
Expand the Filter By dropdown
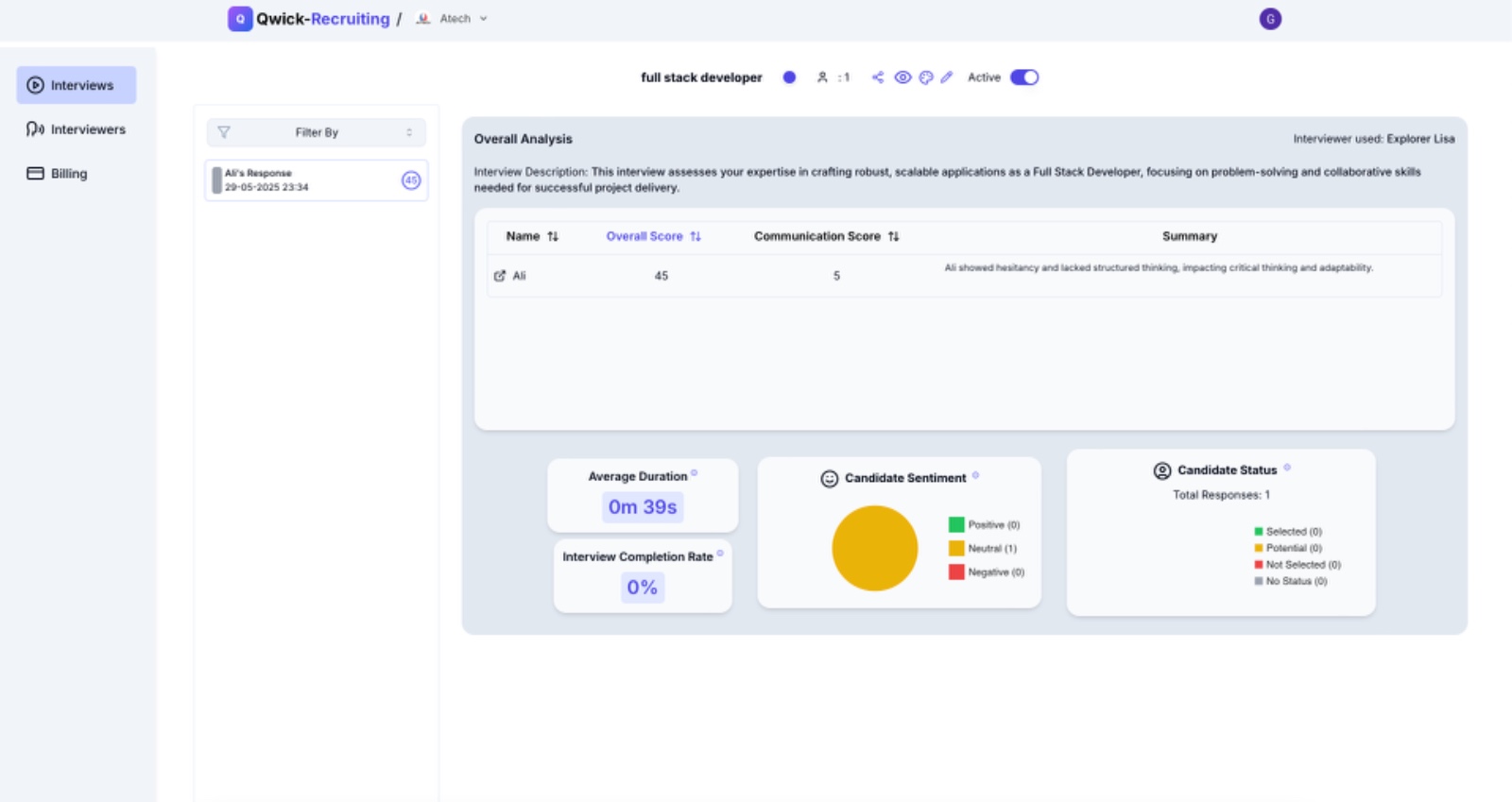coord(316,132)
